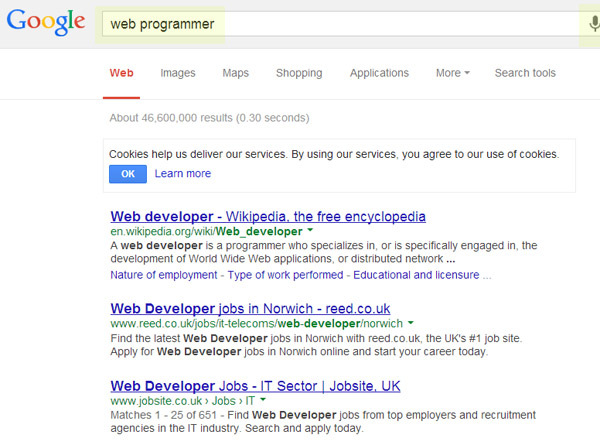Open the Shopping tab
The image size is (600, 445).
click(x=299, y=73)
